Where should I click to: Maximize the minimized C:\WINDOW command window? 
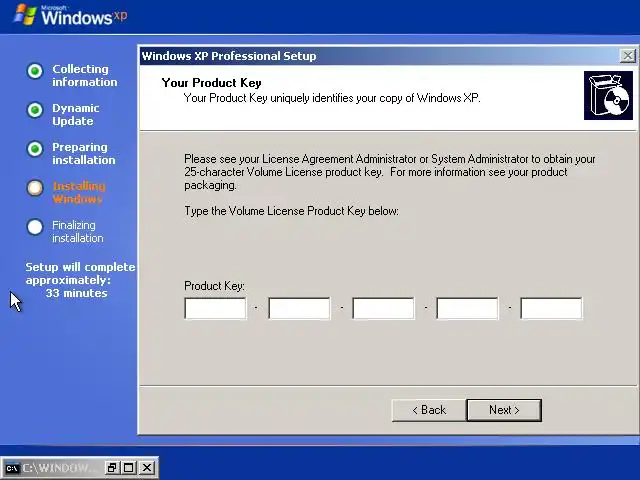129,468
